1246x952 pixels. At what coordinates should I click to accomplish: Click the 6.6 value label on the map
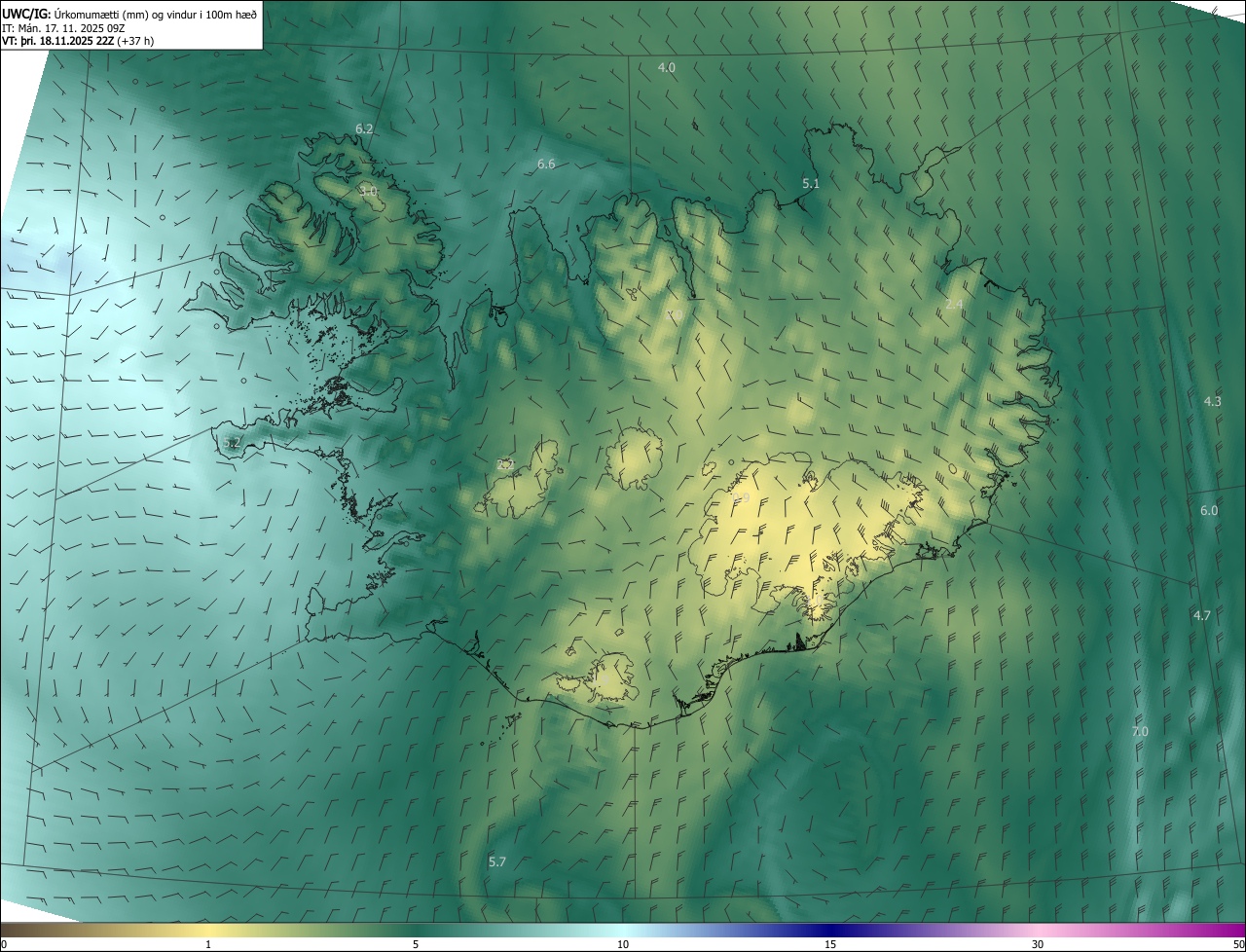click(x=546, y=164)
